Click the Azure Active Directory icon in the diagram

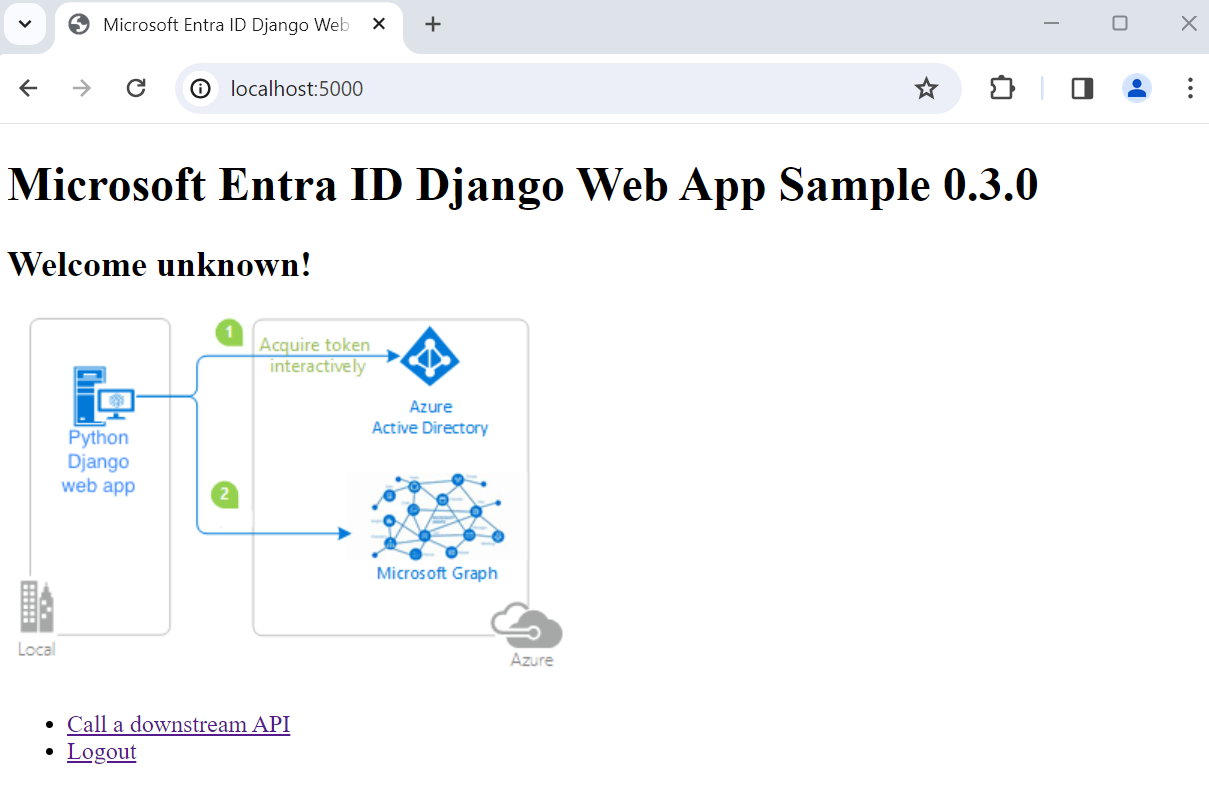(x=430, y=358)
